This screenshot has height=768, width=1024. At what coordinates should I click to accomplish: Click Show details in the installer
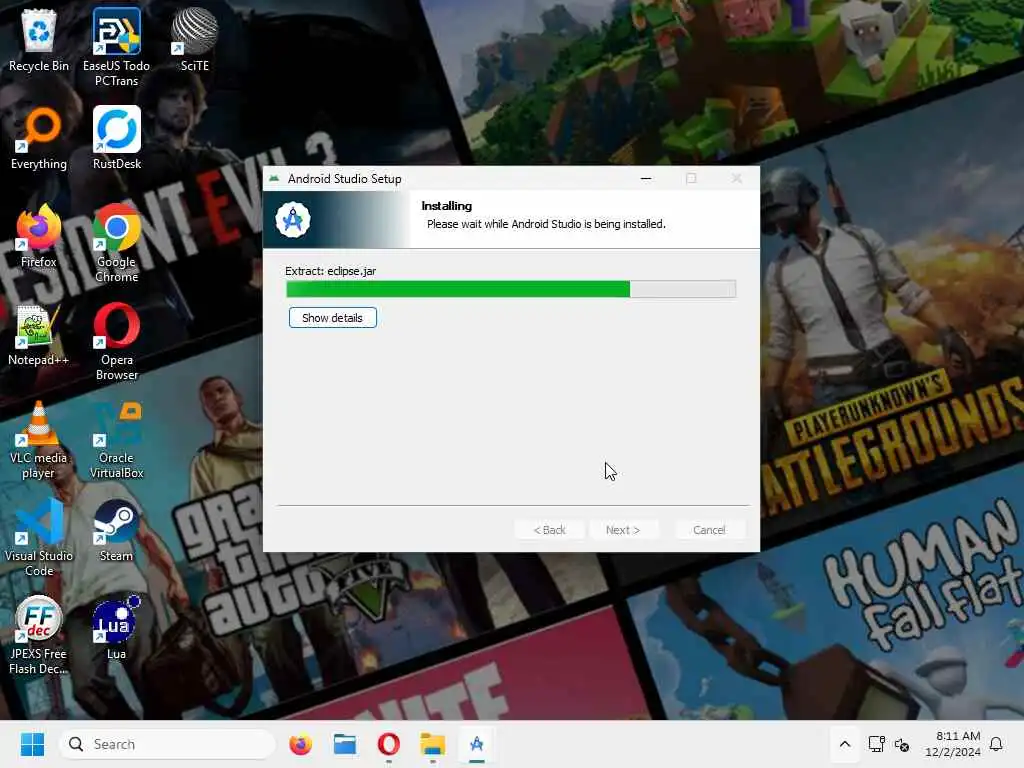(332, 318)
